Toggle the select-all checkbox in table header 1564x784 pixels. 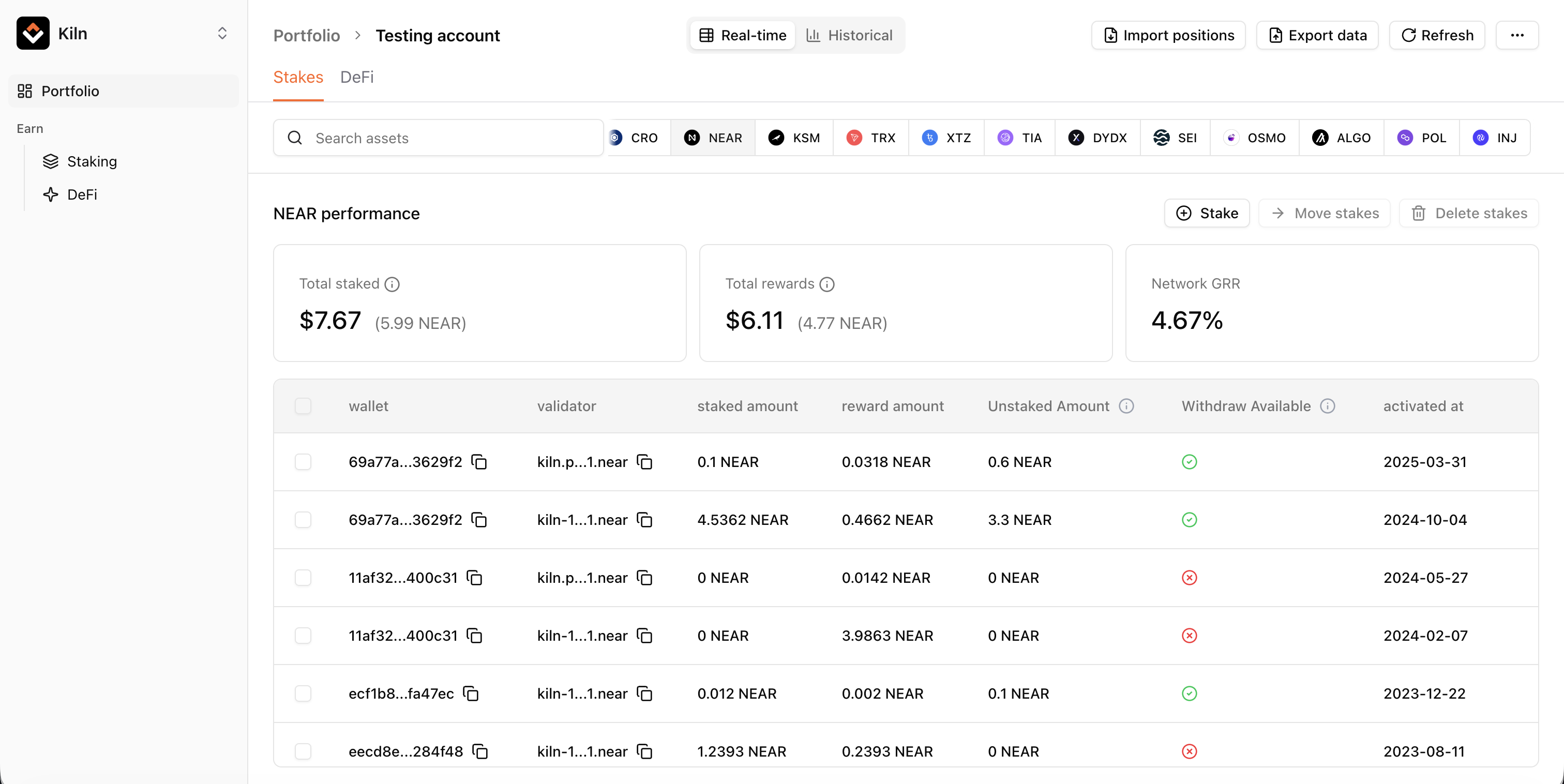[x=303, y=406]
